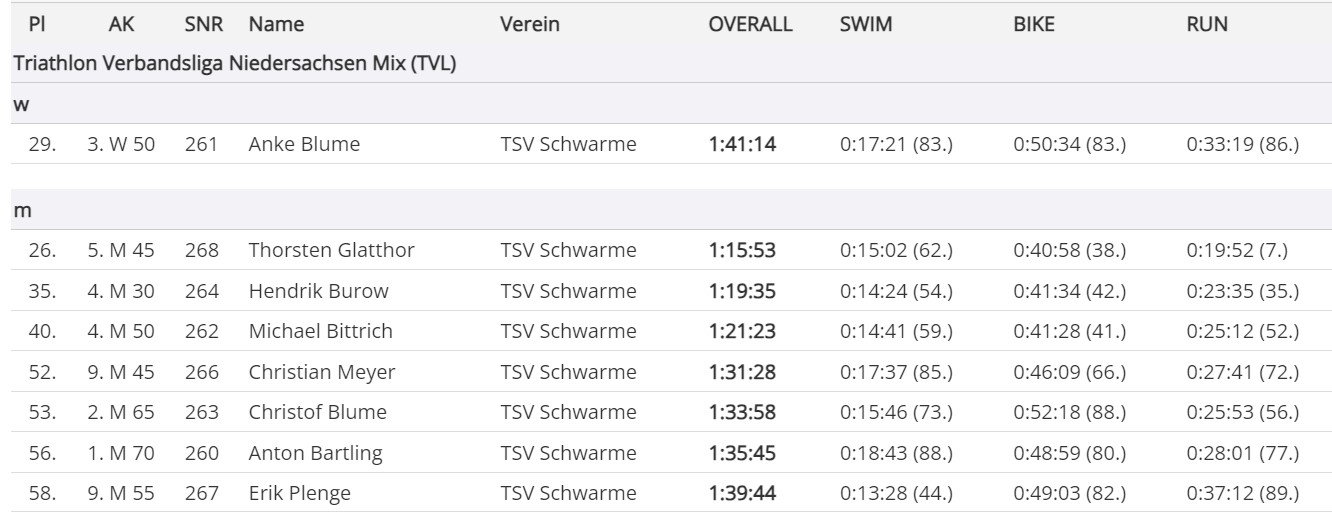Open Anke Blume's result entry
1332x512 pixels.
304,144
